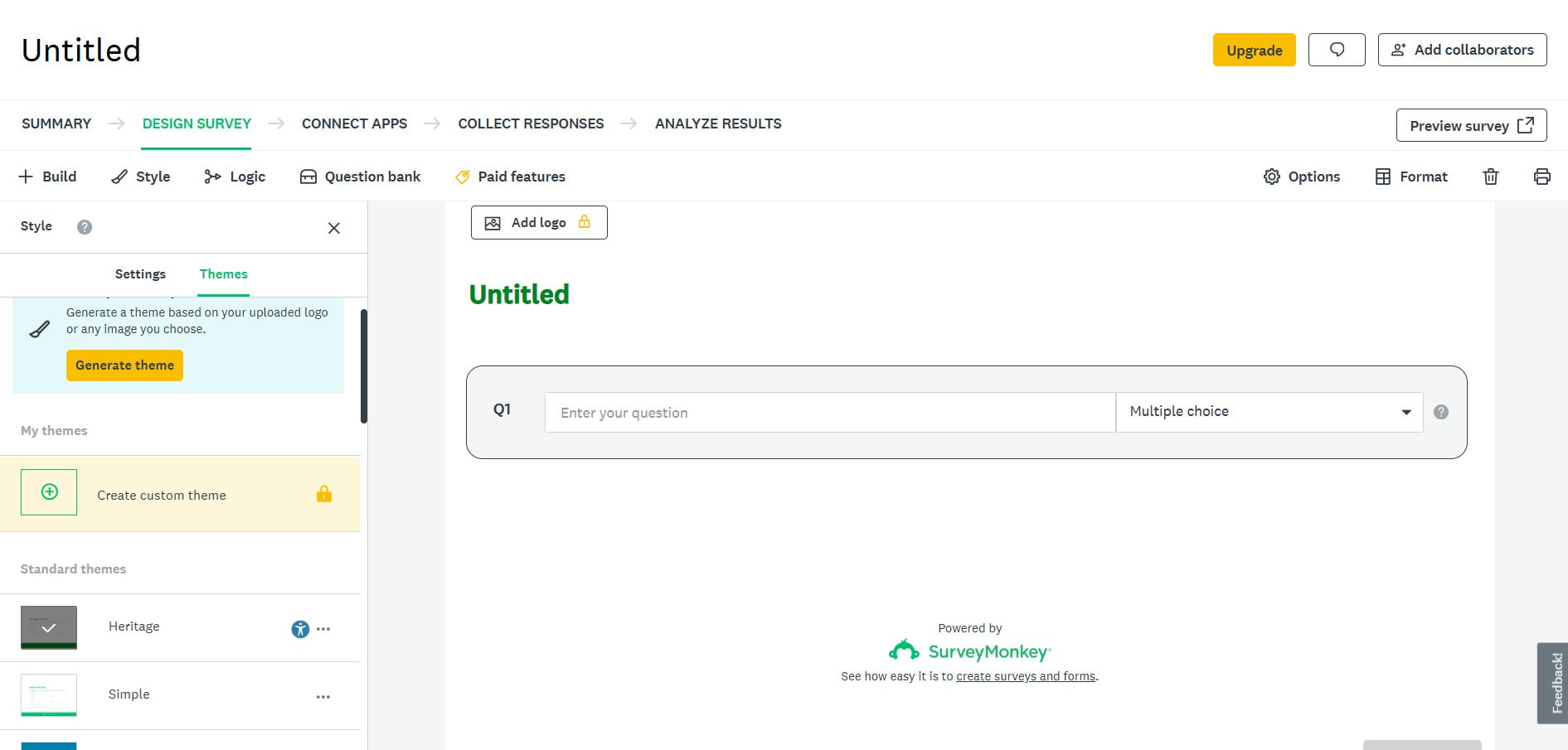Open COLLECT RESPONSES step
The width and height of the screenshot is (1568, 750).
(531, 123)
